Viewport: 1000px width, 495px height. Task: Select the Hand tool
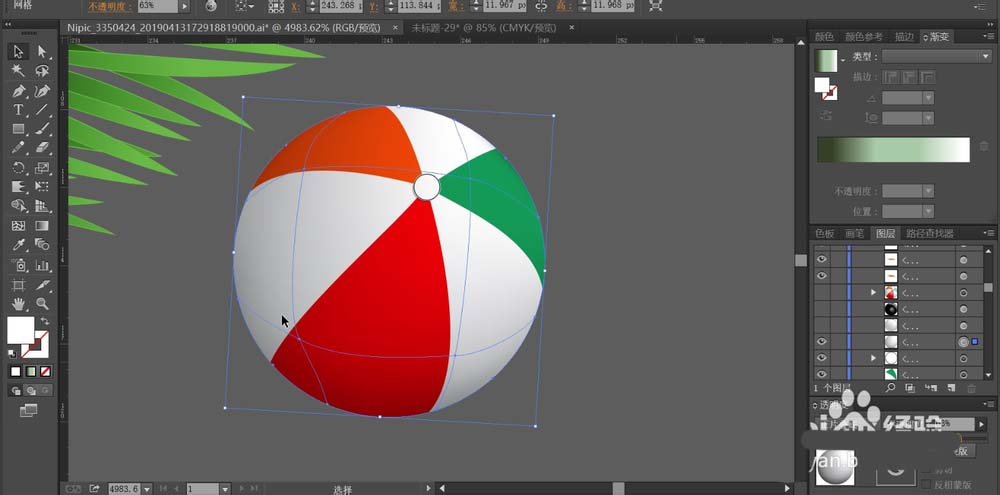pyautogui.click(x=18, y=304)
